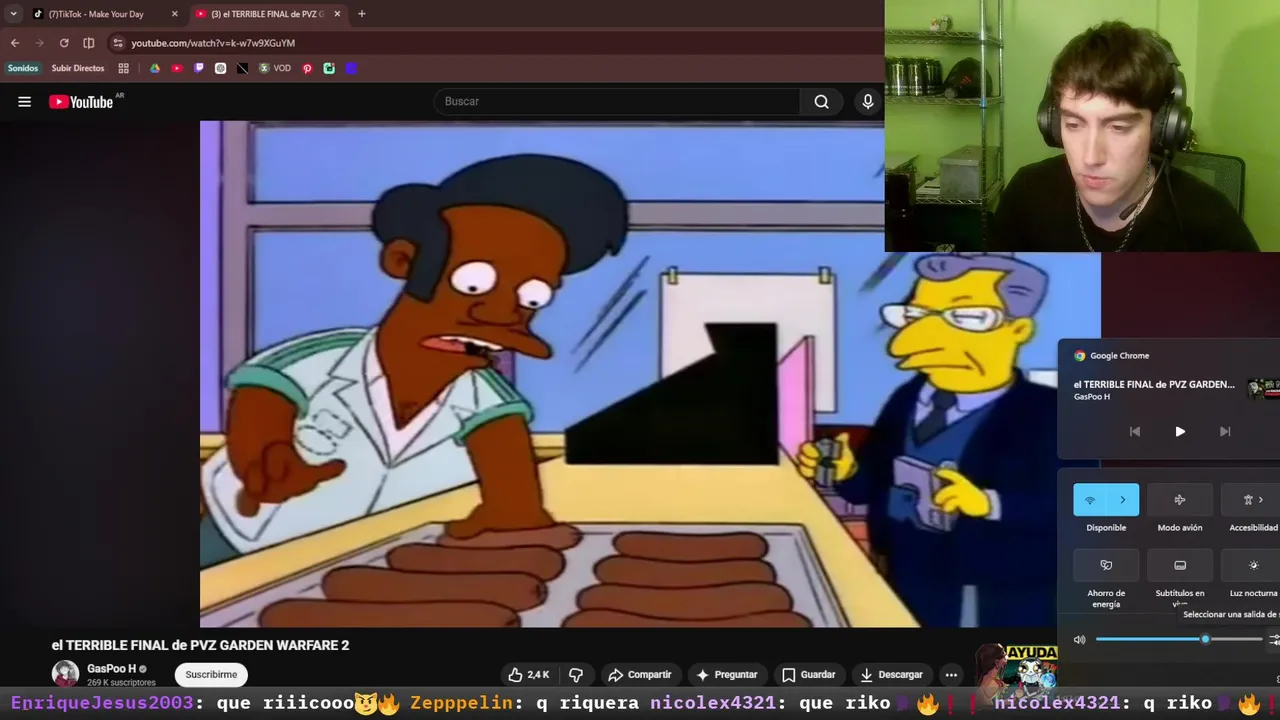This screenshot has width=1280, height=720.
Task: Dislike the video with the thumbs-down button
Action: (x=576, y=675)
